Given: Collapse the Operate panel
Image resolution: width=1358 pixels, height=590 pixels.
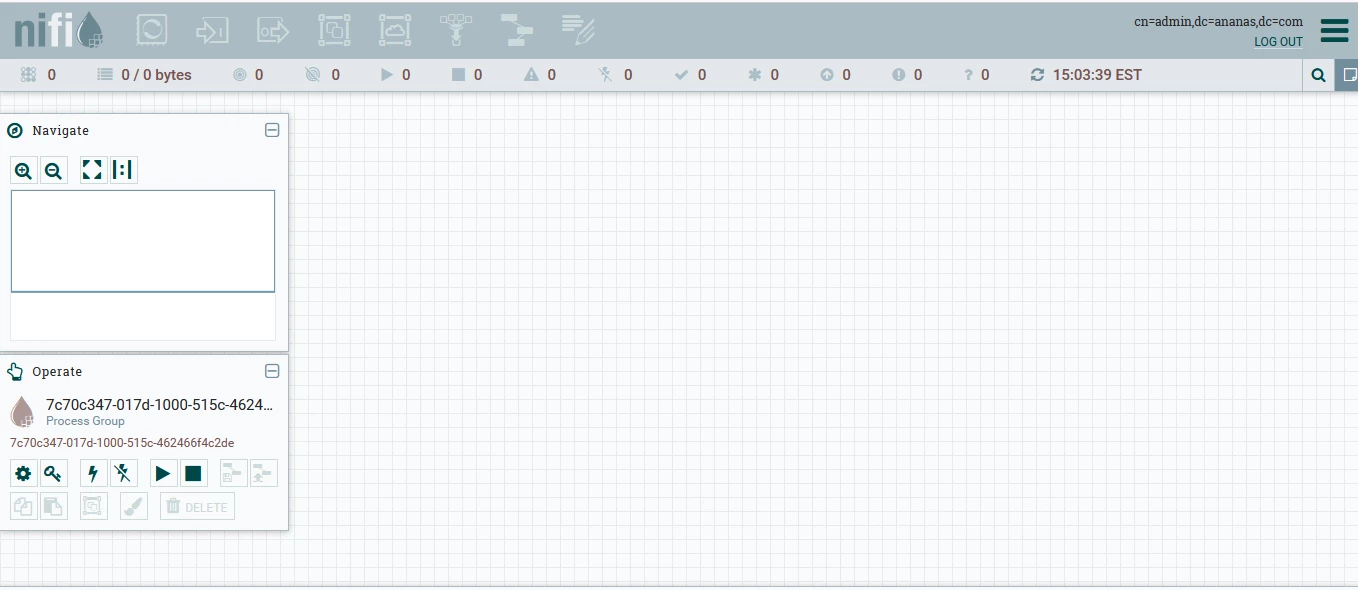Looking at the screenshot, I should [x=272, y=371].
